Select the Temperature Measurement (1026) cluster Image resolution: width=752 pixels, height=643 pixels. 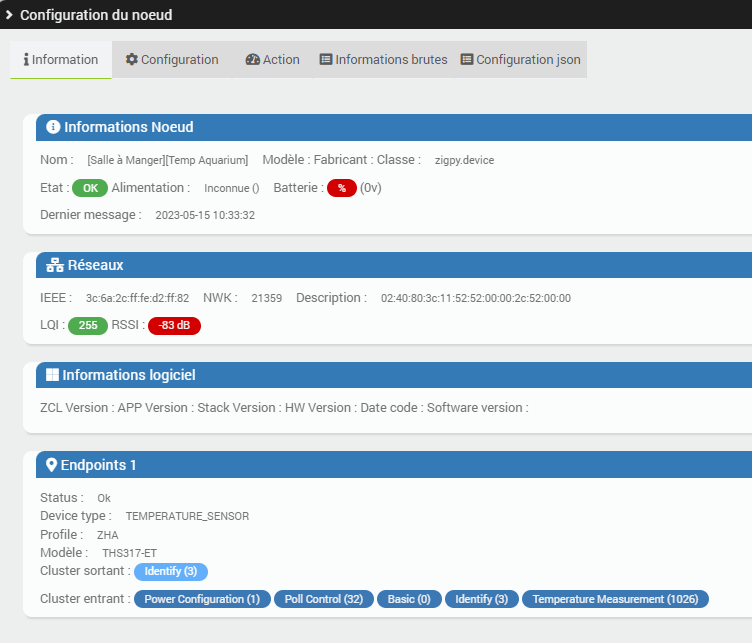point(615,599)
